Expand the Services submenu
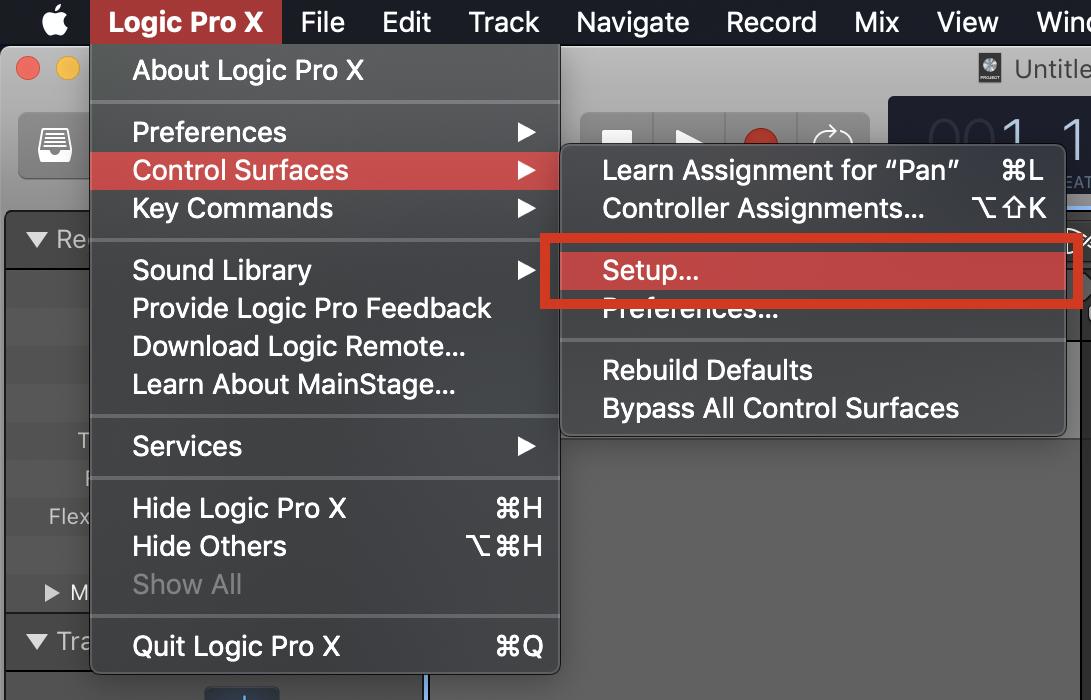1091x700 pixels. pyautogui.click(x=325, y=446)
